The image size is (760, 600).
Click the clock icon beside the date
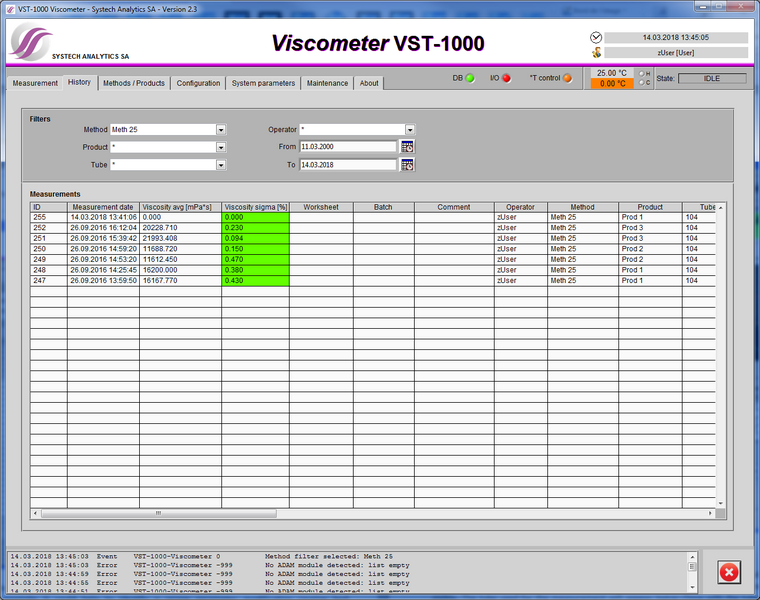(x=596, y=37)
